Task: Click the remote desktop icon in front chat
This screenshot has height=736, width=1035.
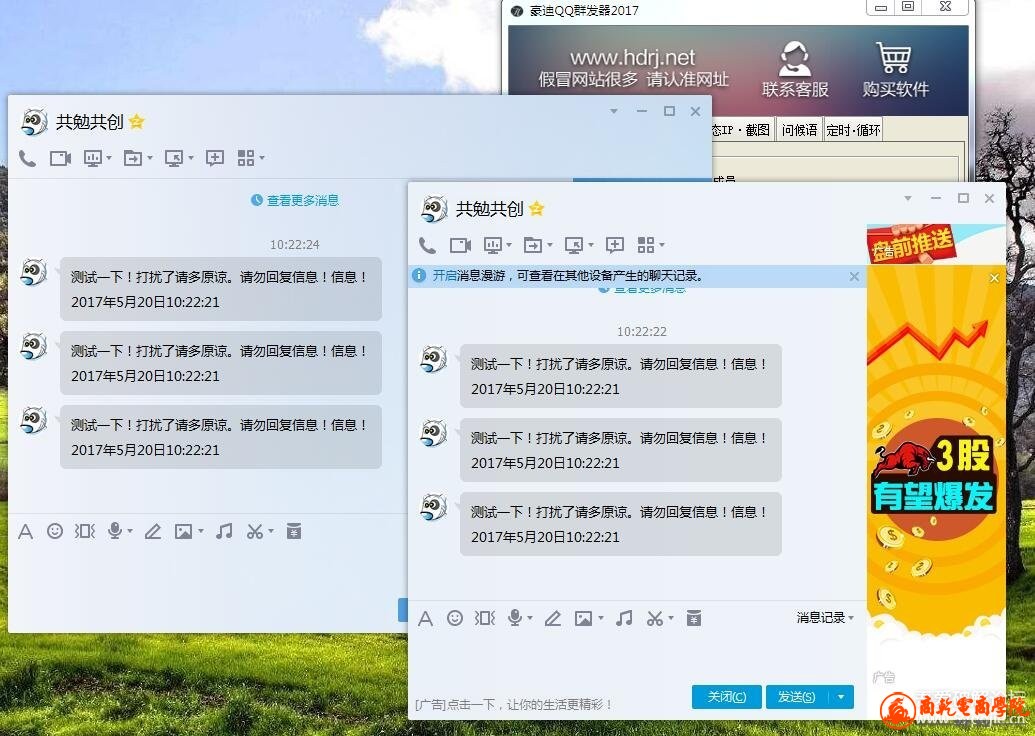Action: click(x=574, y=246)
